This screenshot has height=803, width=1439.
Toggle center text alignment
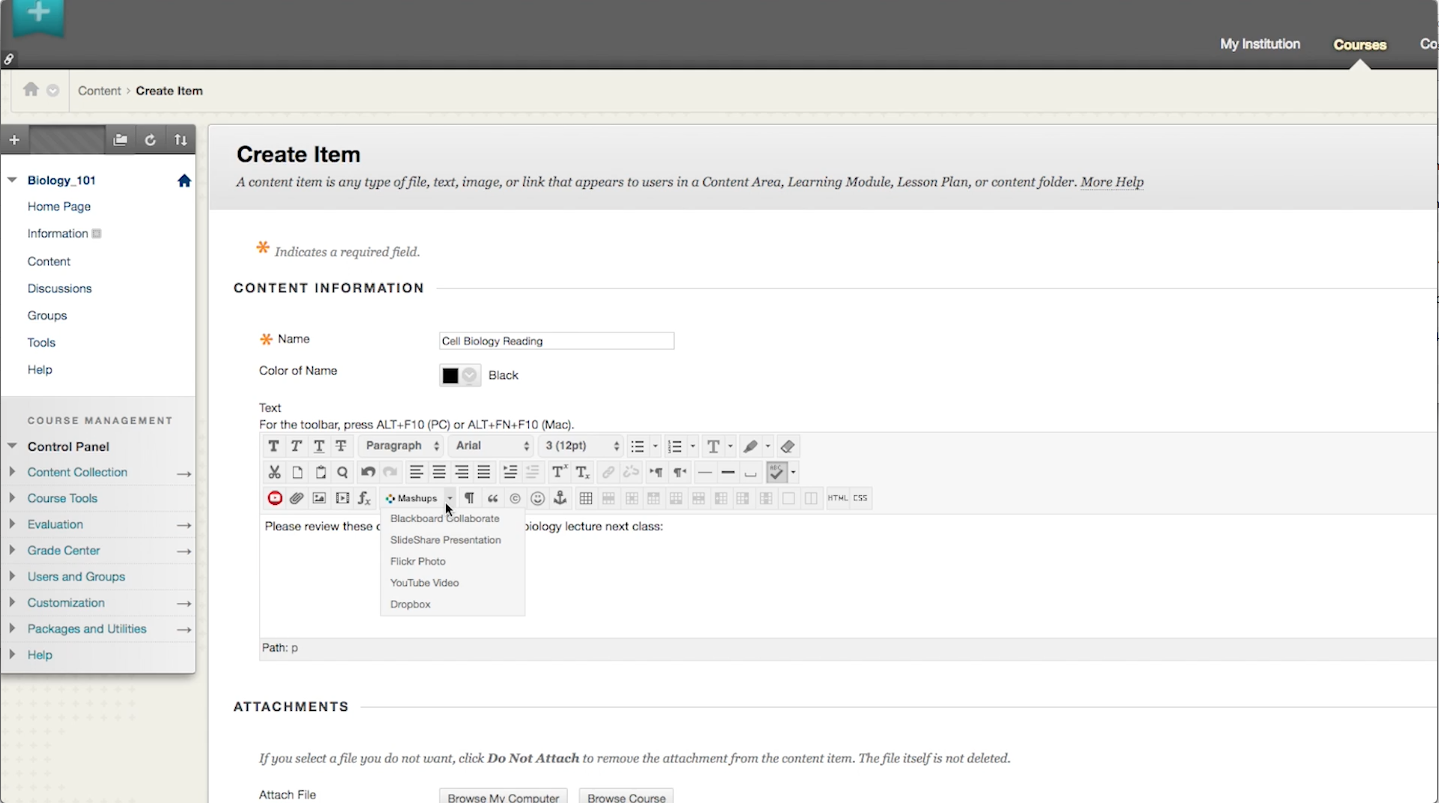(439, 472)
